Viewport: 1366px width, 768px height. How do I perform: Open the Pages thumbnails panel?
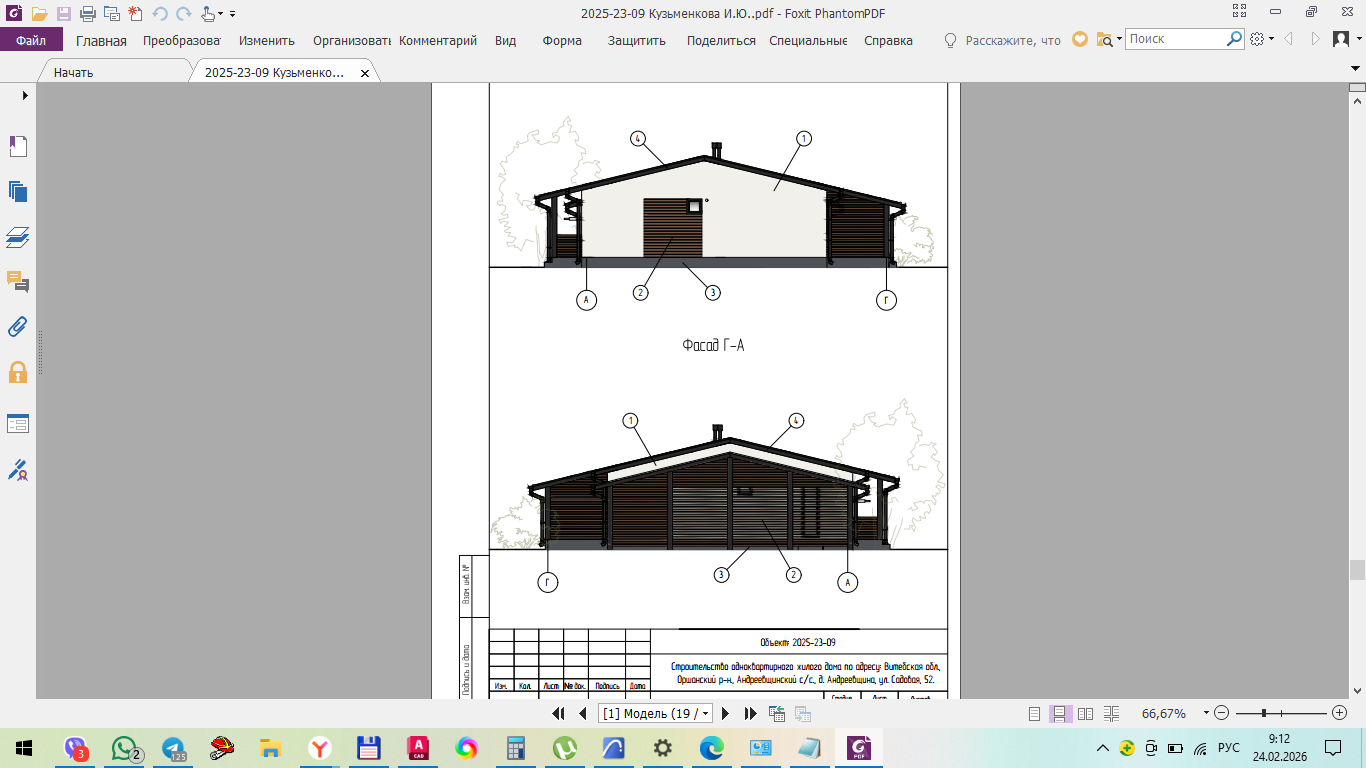[18, 192]
